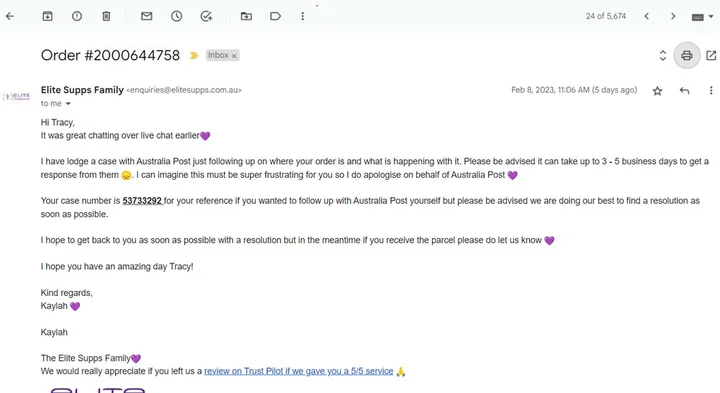Image resolution: width=720 pixels, height=393 pixels.
Task: Expand all messages in the conversation
Action: [x=663, y=56]
